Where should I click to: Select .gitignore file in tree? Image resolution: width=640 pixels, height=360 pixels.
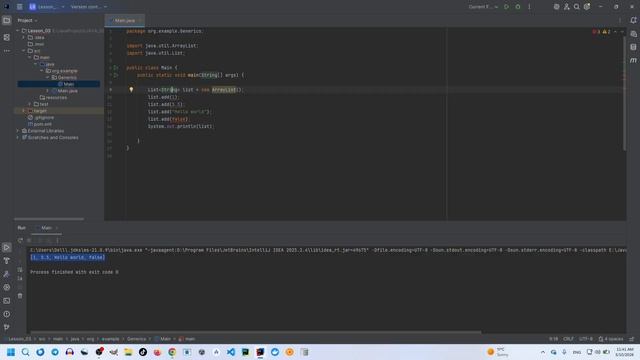click(x=41, y=118)
